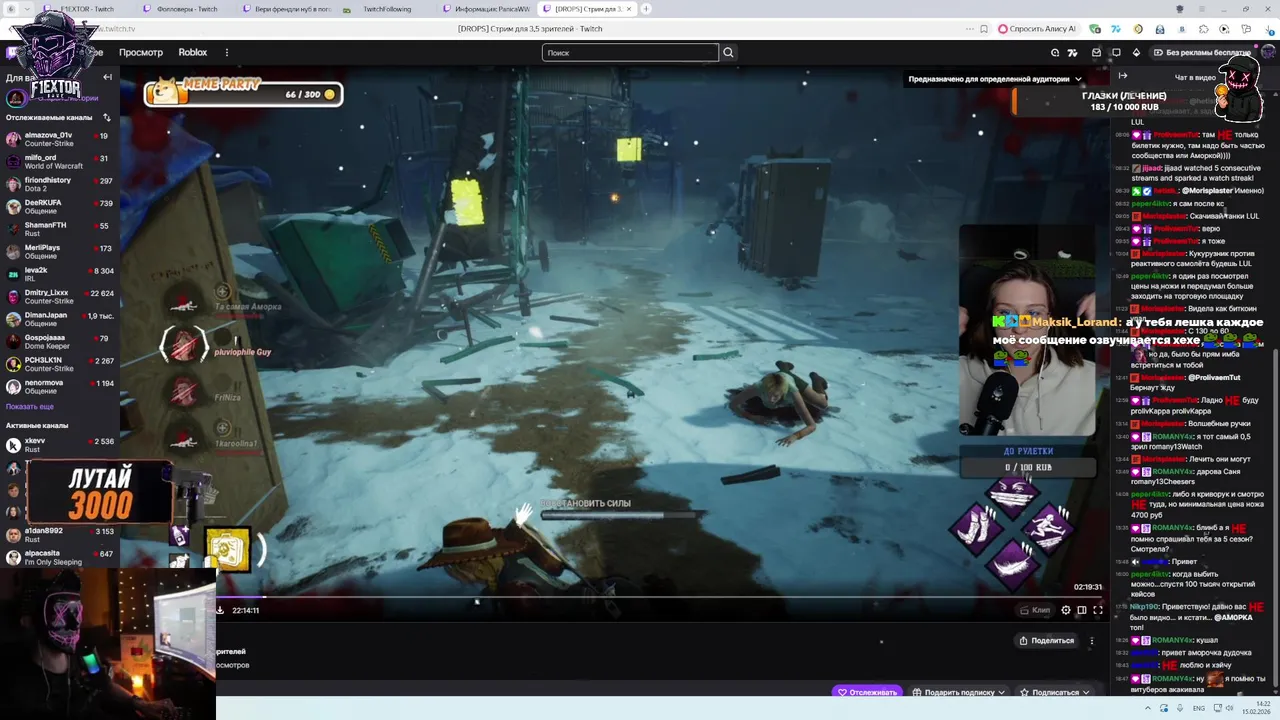Create a clip with Клип button
This screenshot has height=720, width=1280.
(1035, 610)
